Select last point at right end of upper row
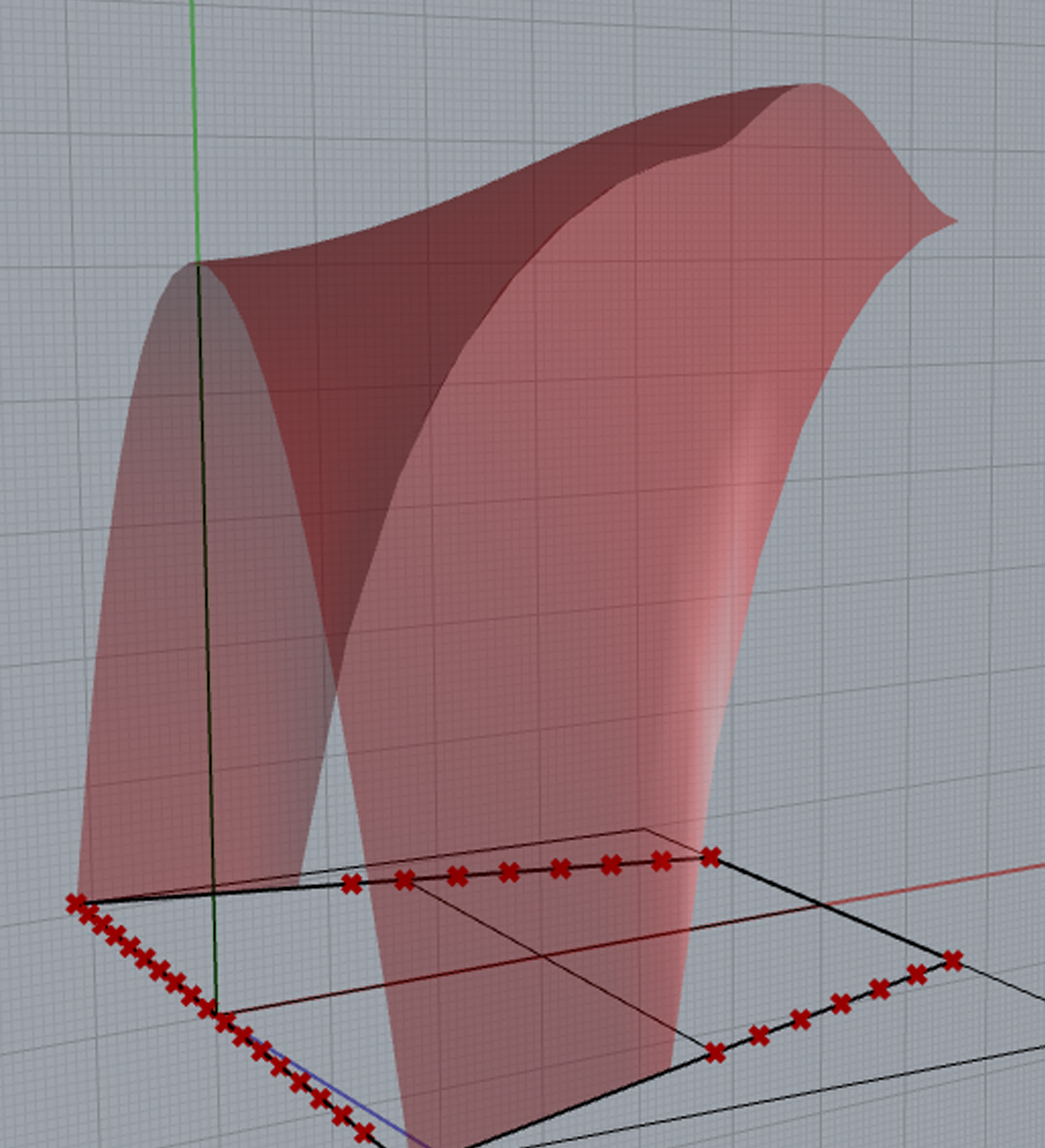Screen dimensions: 1045x1148 point(710,857)
